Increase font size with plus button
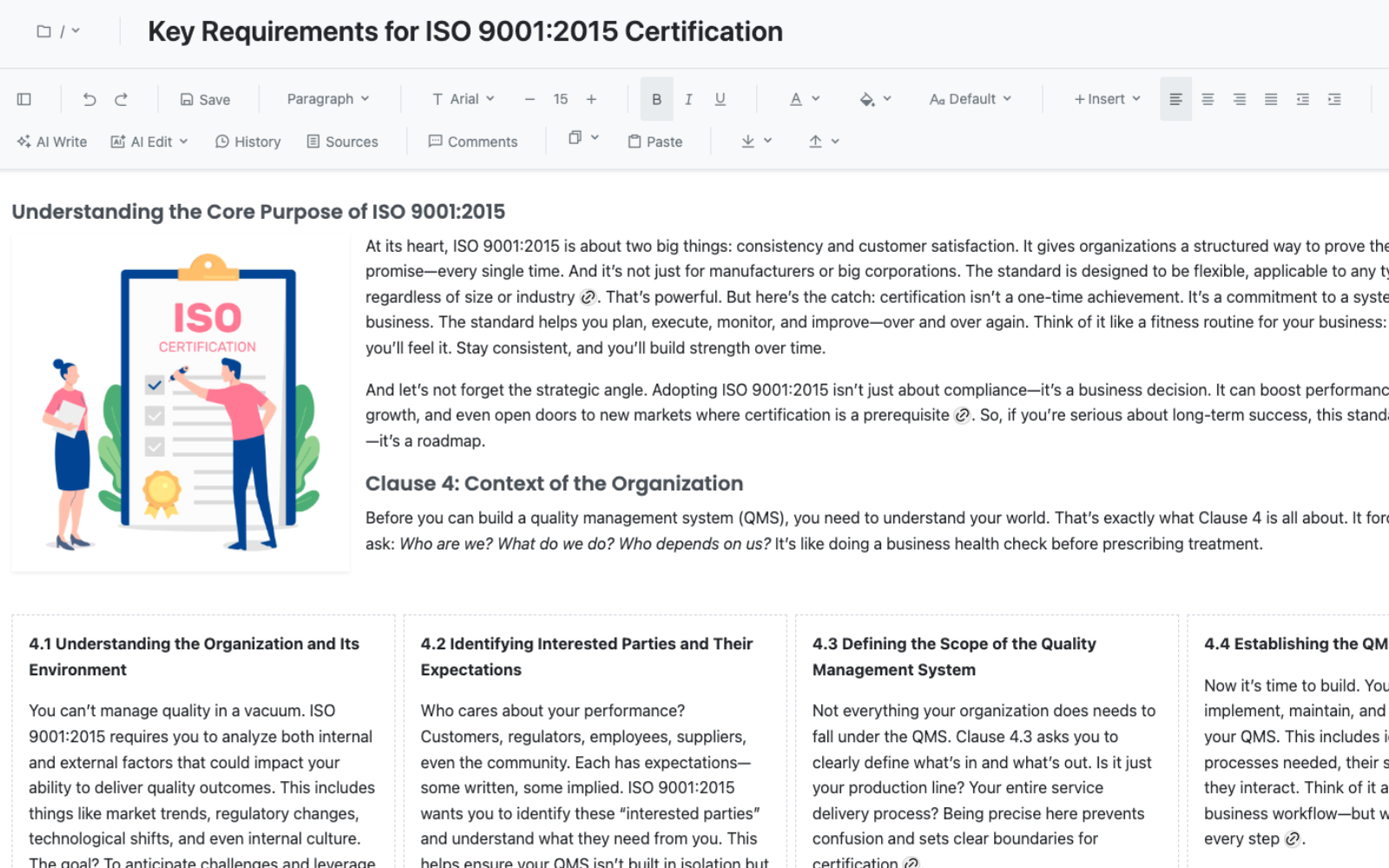 591,99
